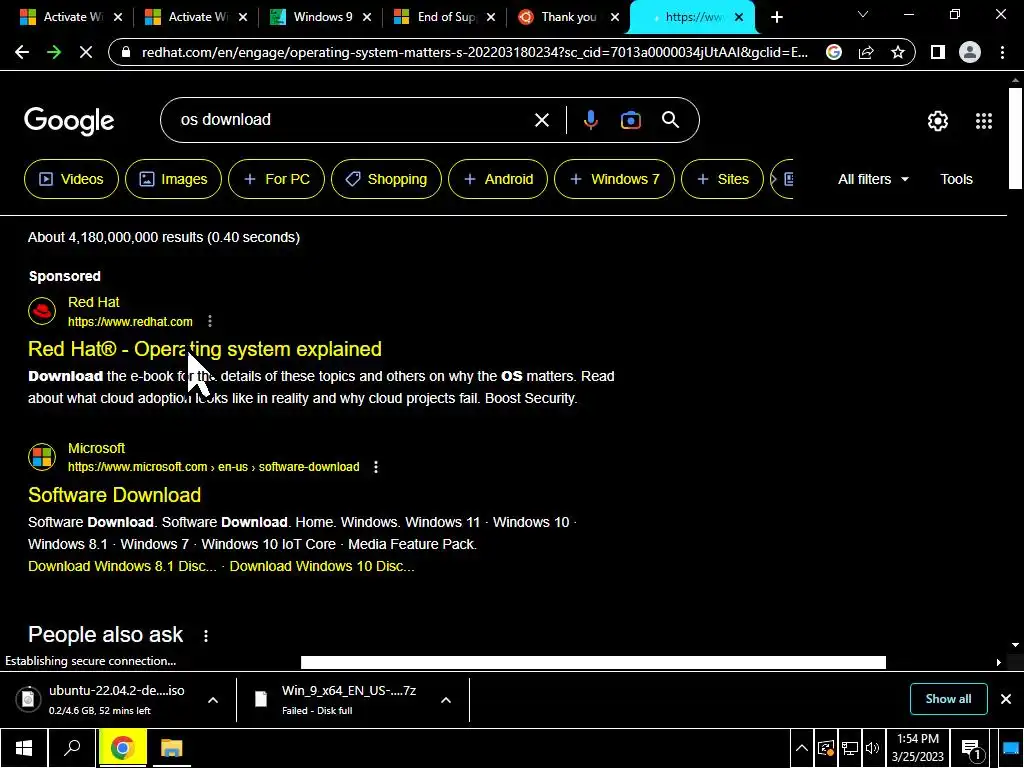Open the Tools search options

click(956, 179)
